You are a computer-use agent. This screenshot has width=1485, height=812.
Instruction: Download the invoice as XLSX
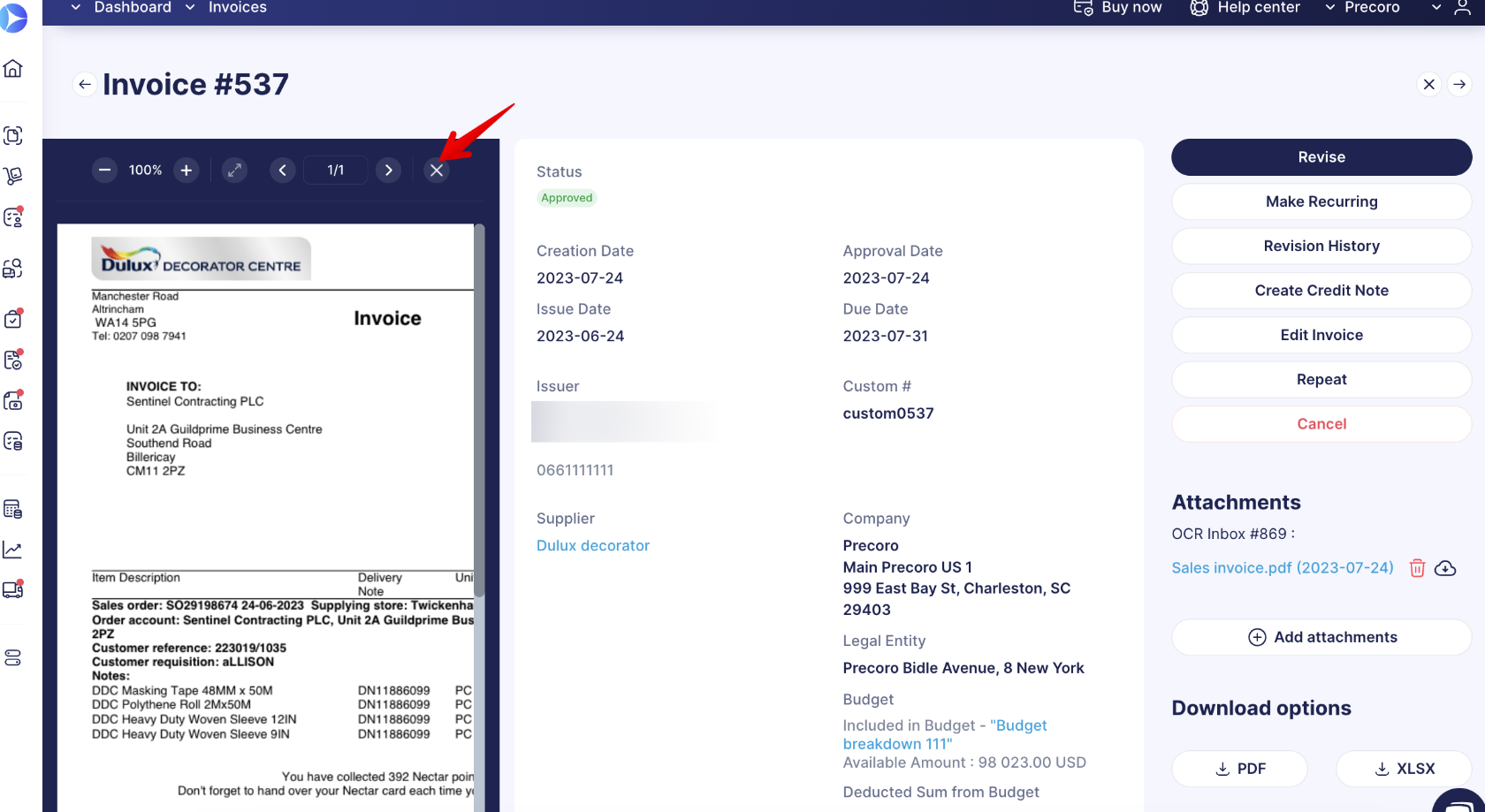[x=1404, y=769]
